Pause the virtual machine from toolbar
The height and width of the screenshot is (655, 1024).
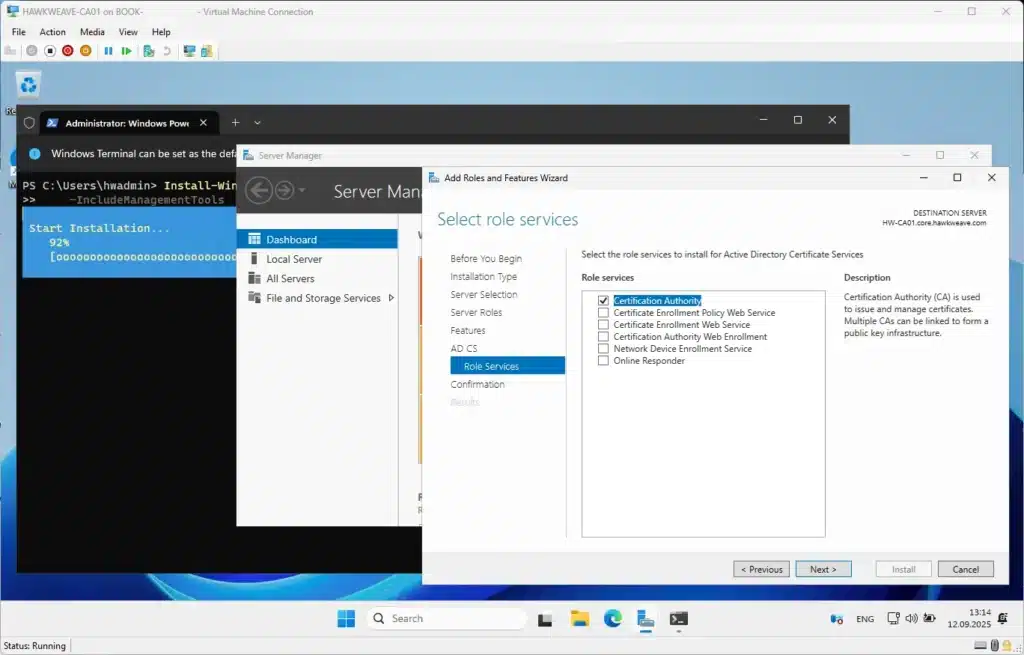point(108,51)
